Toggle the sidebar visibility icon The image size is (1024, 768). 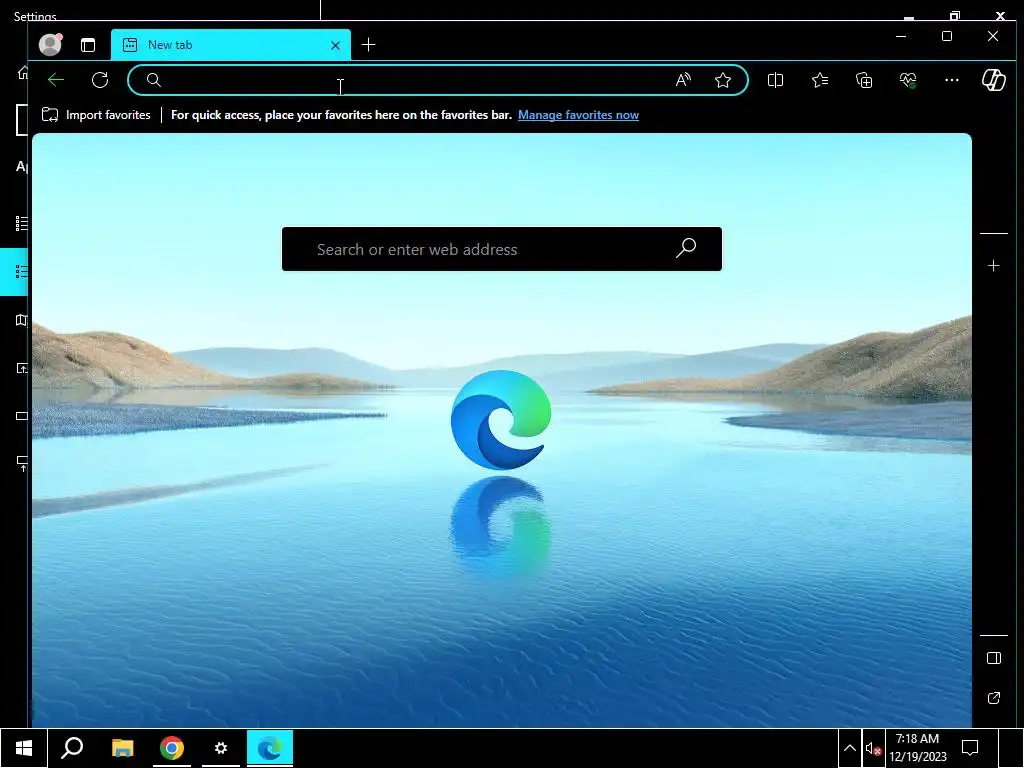pos(993,658)
